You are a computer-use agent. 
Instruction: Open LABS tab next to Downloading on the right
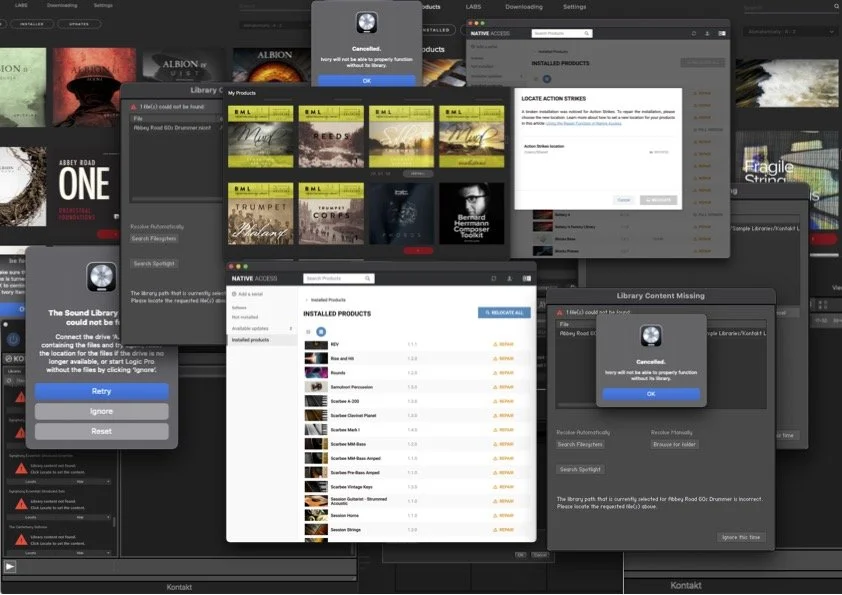473,7
